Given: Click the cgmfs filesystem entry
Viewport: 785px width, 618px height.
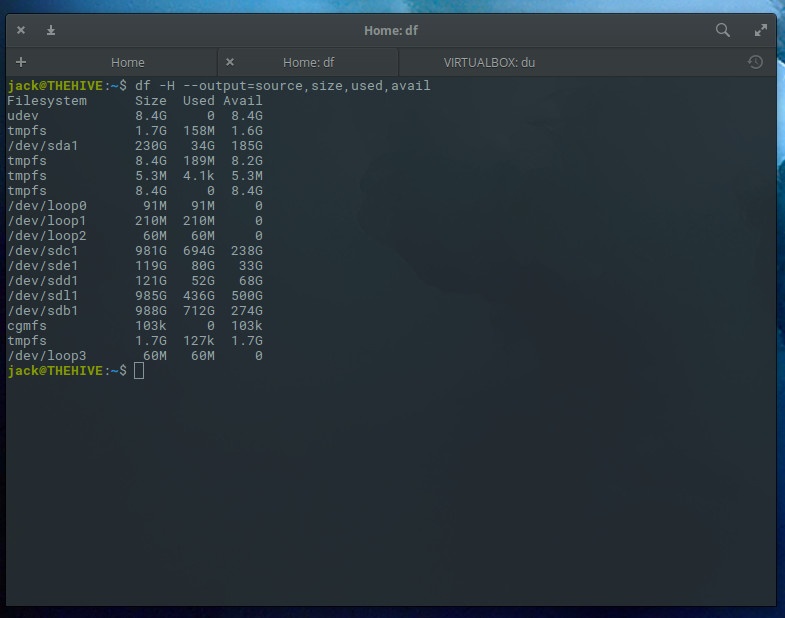Looking at the screenshot, I should coord(27,326).
